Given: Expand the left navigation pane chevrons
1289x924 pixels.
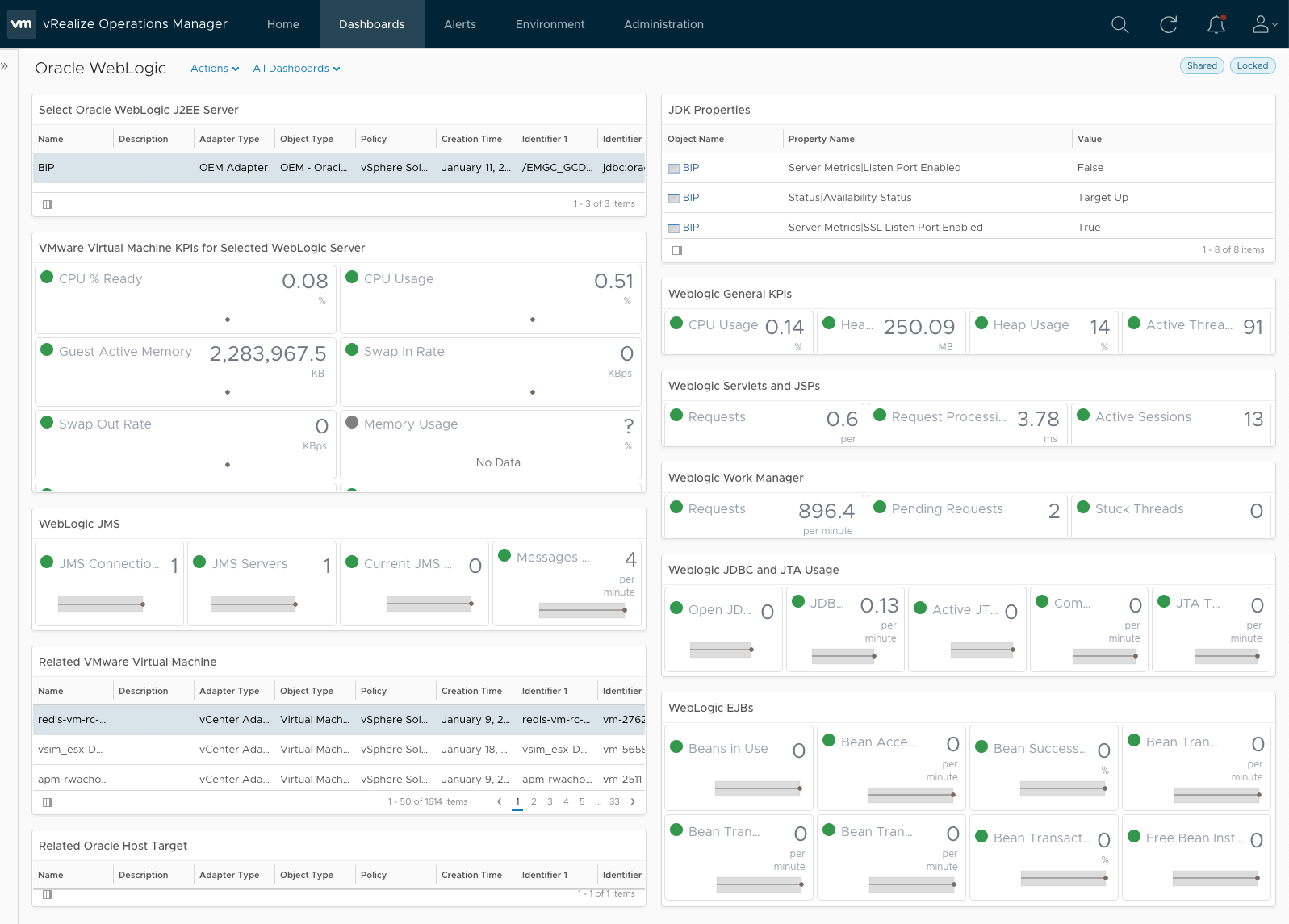Looking at the screenshot, I should [5, 66].
